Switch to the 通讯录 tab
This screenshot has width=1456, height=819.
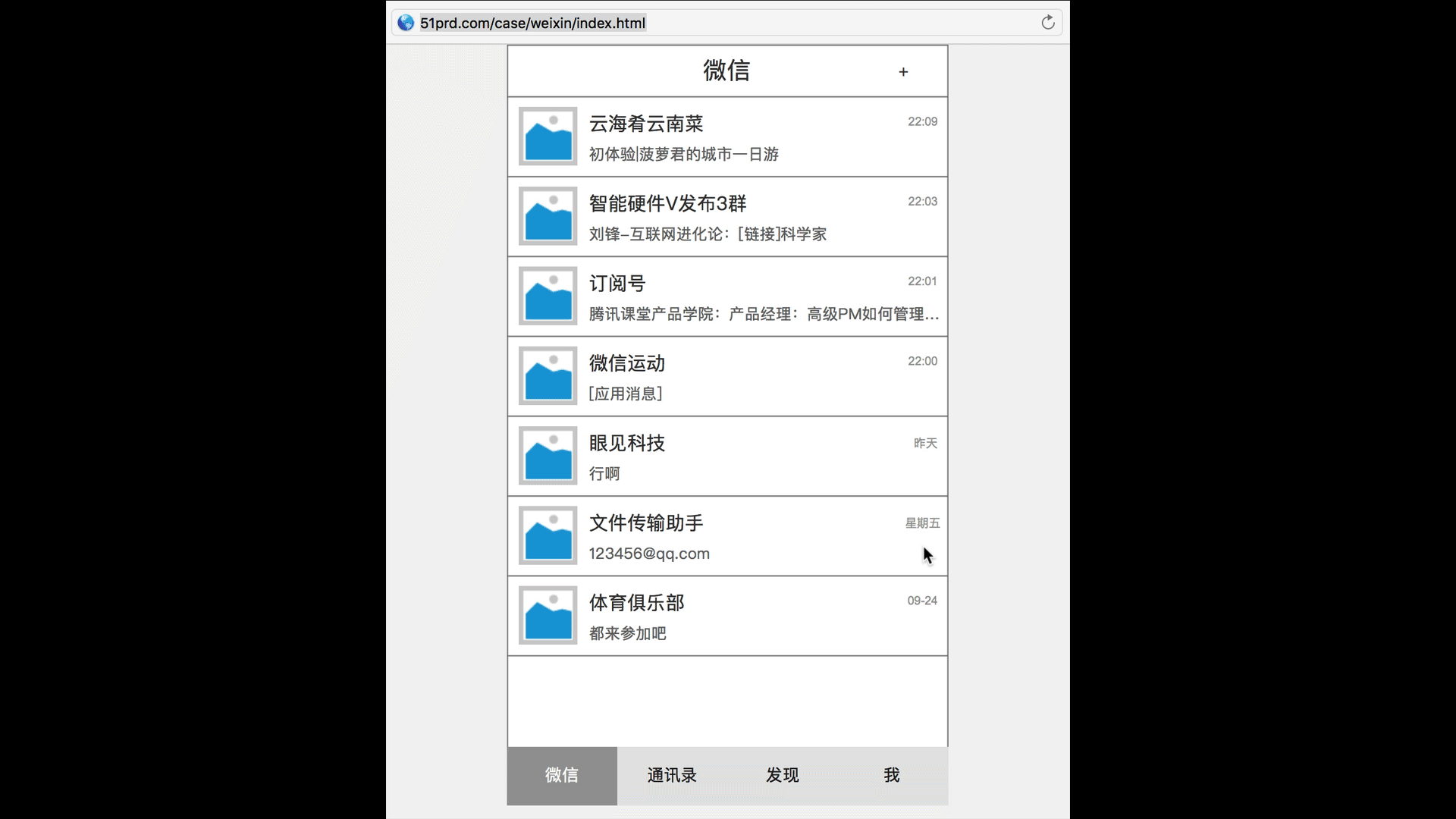(x=671, y=776)
